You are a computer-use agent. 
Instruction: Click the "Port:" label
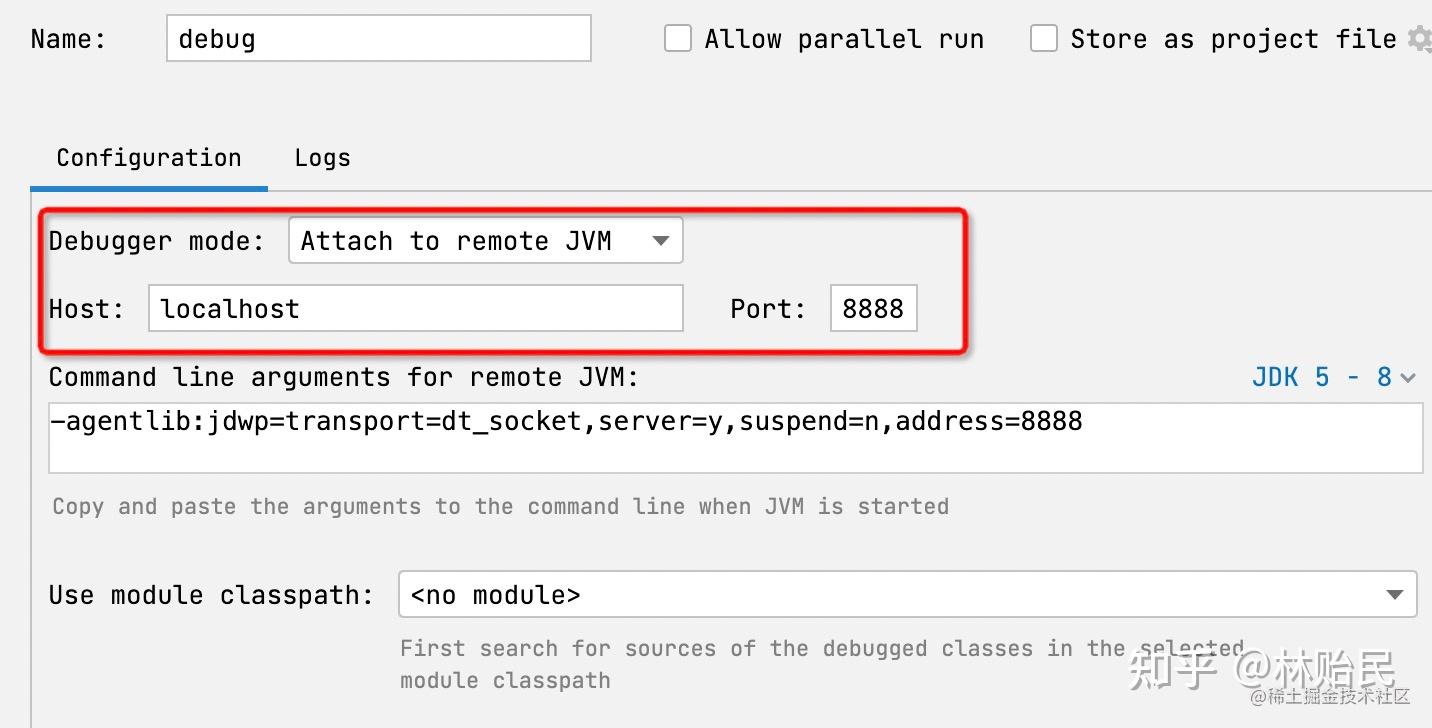tap(767, 308)
